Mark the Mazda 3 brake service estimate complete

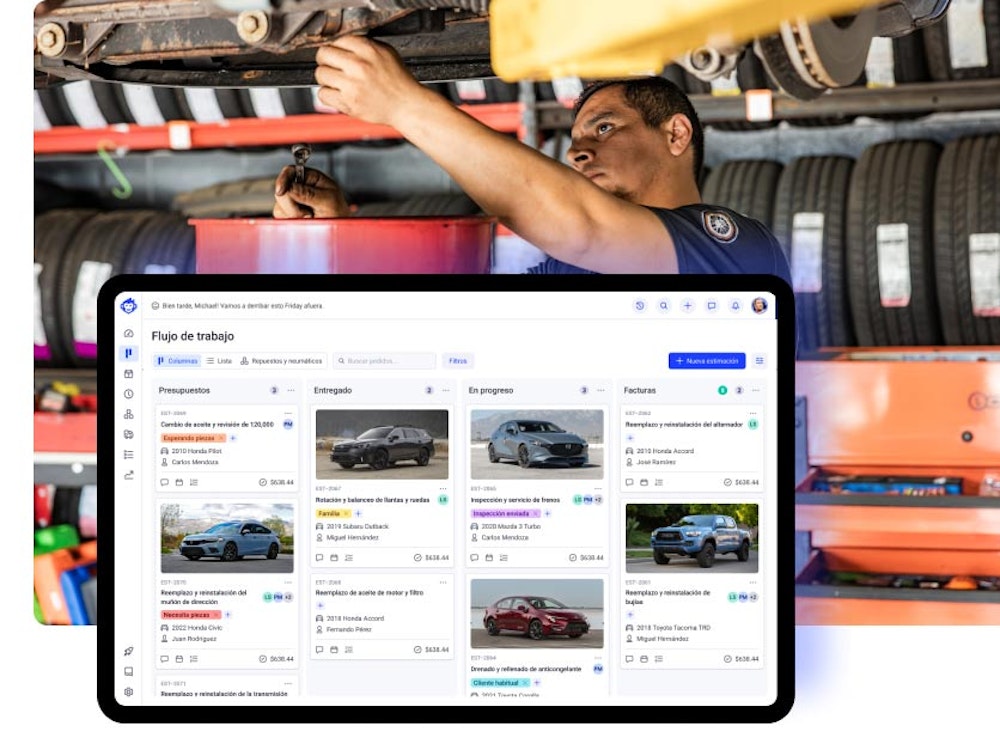[572, 555]
